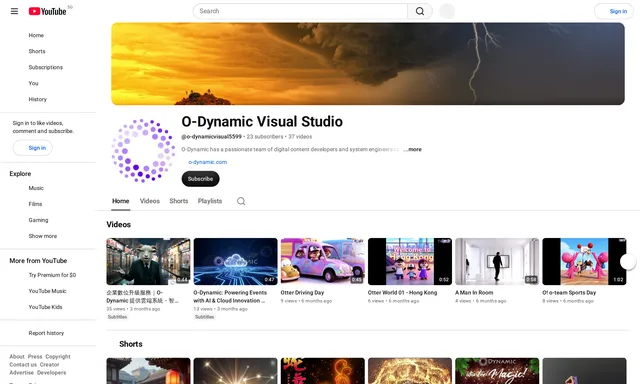Viewport: 640px width, 384px height.
Task: Expand channel description with ...more
Action: (413, 149)
